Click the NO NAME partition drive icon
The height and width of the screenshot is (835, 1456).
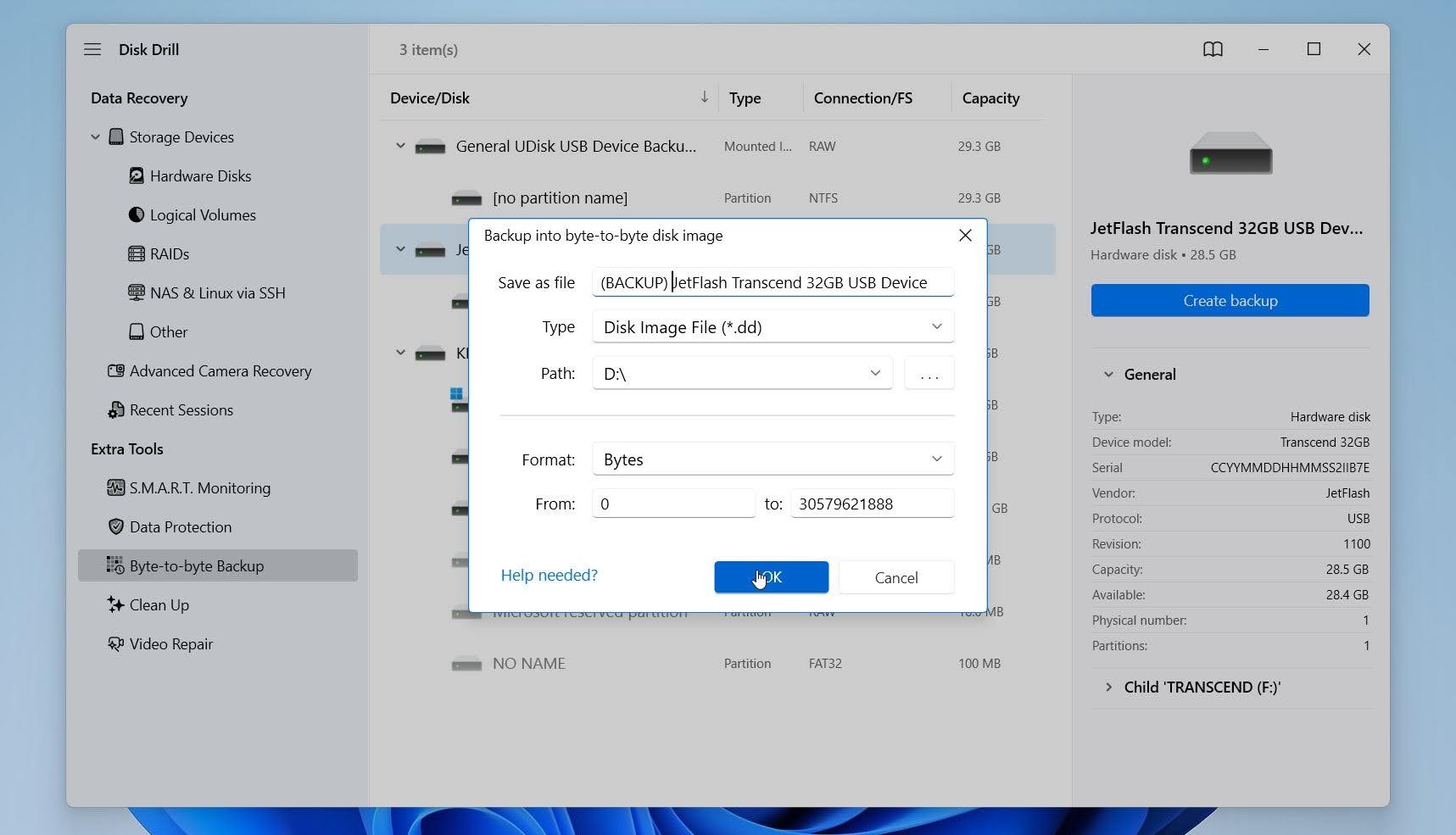(x=466, y=664)
